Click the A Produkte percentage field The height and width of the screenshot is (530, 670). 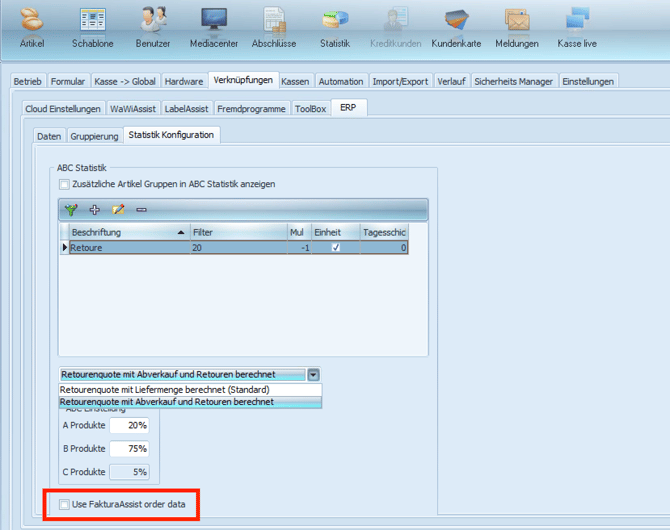129,425
